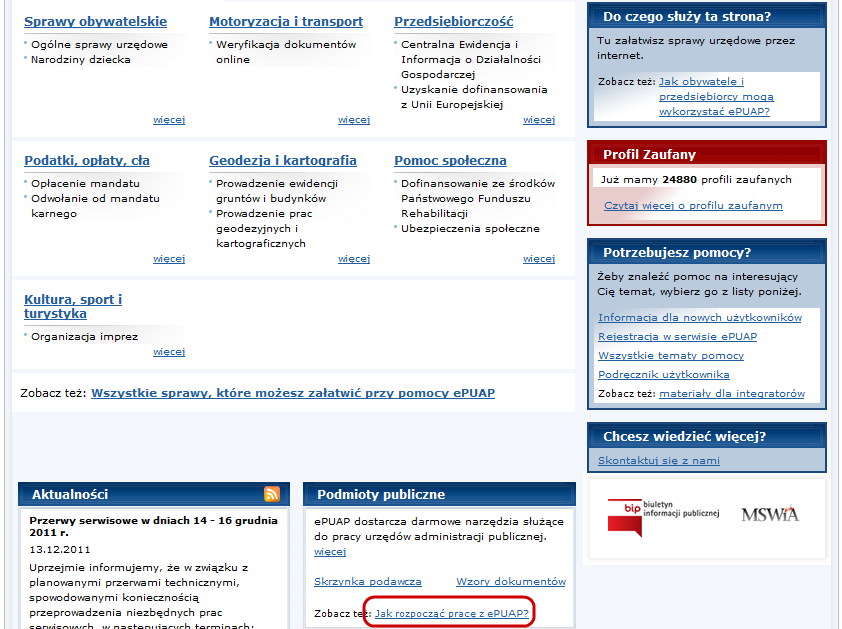This screenshot has height=629, width=842.
Task: Select the Podmioty publiczne panel title
Action: coord(381,494)
